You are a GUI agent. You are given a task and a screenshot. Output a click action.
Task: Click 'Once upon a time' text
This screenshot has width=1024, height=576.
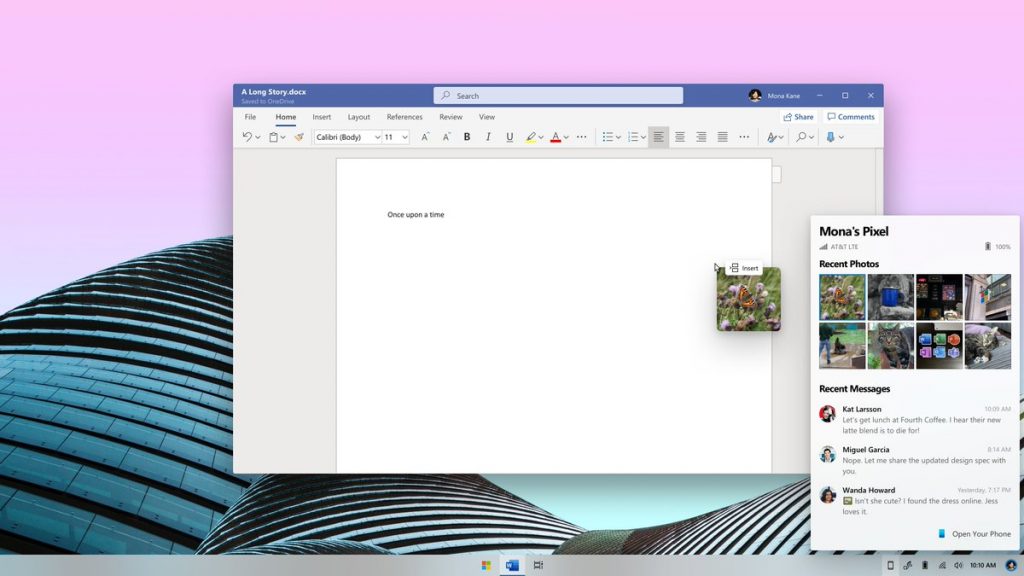pyautogui.click(x=415, y=214)
